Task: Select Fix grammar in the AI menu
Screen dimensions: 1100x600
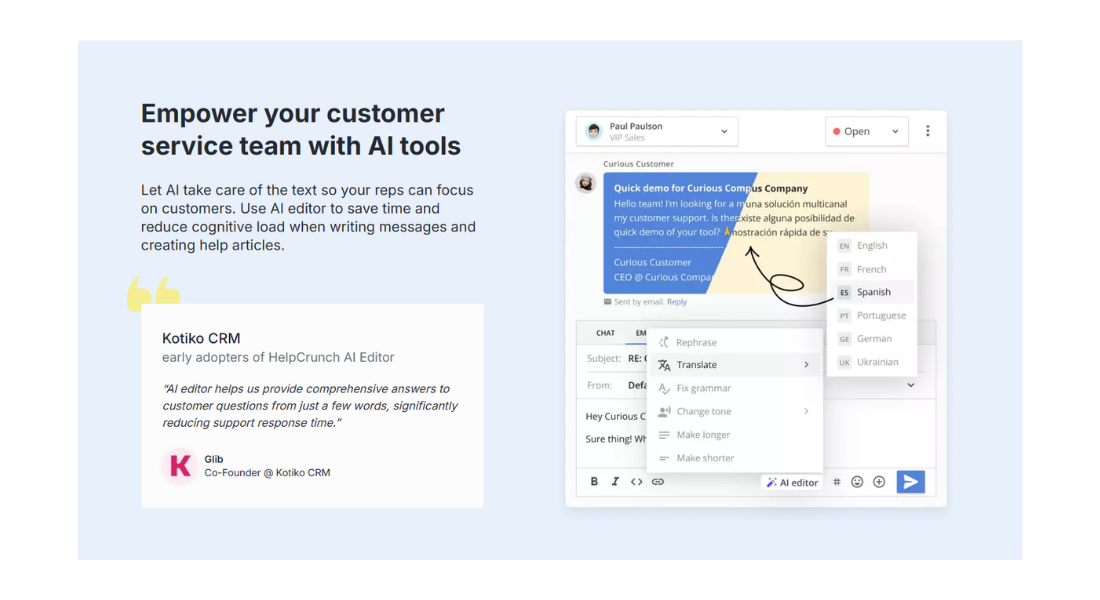Action: tap(704, 388)
